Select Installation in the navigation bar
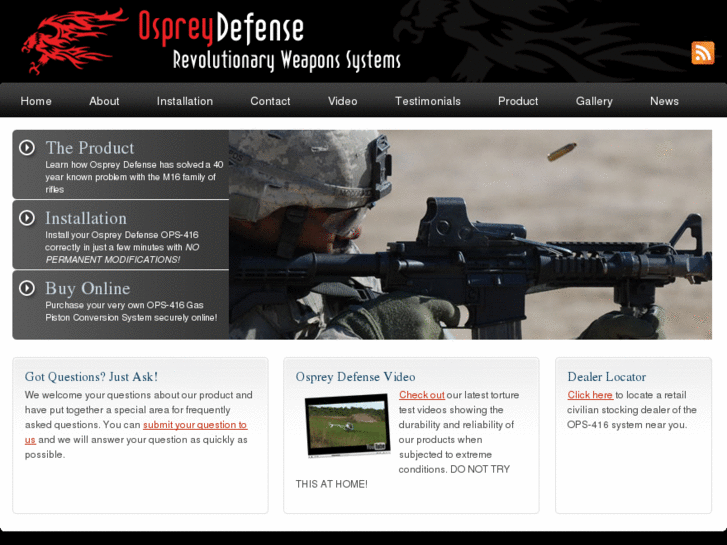The height and width of the screenshot is (545, 727). (x=185, y=101)
